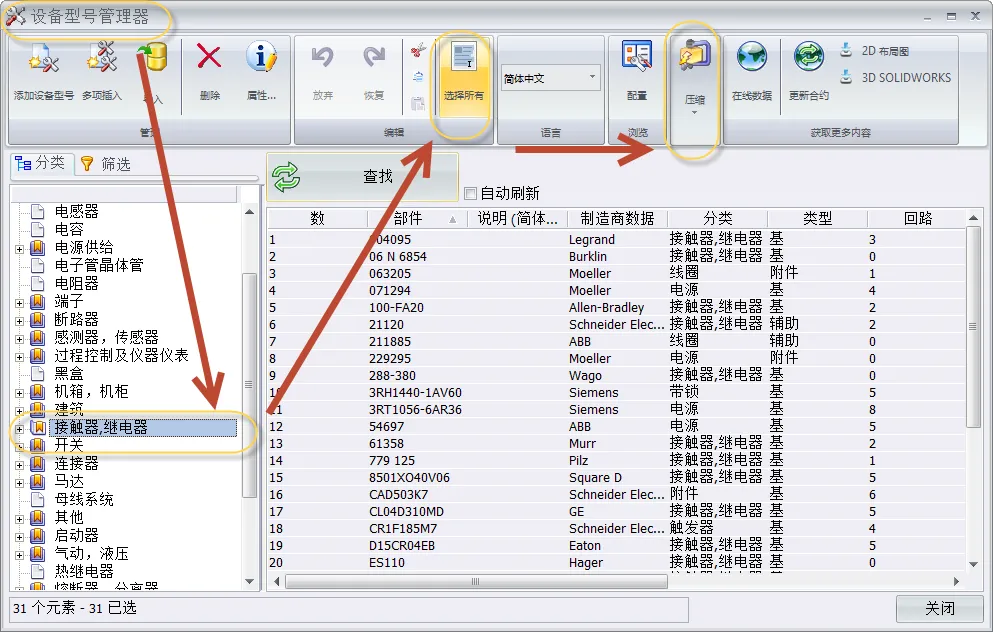
Task: Switch to the 分类 tab
Action: 41,163
